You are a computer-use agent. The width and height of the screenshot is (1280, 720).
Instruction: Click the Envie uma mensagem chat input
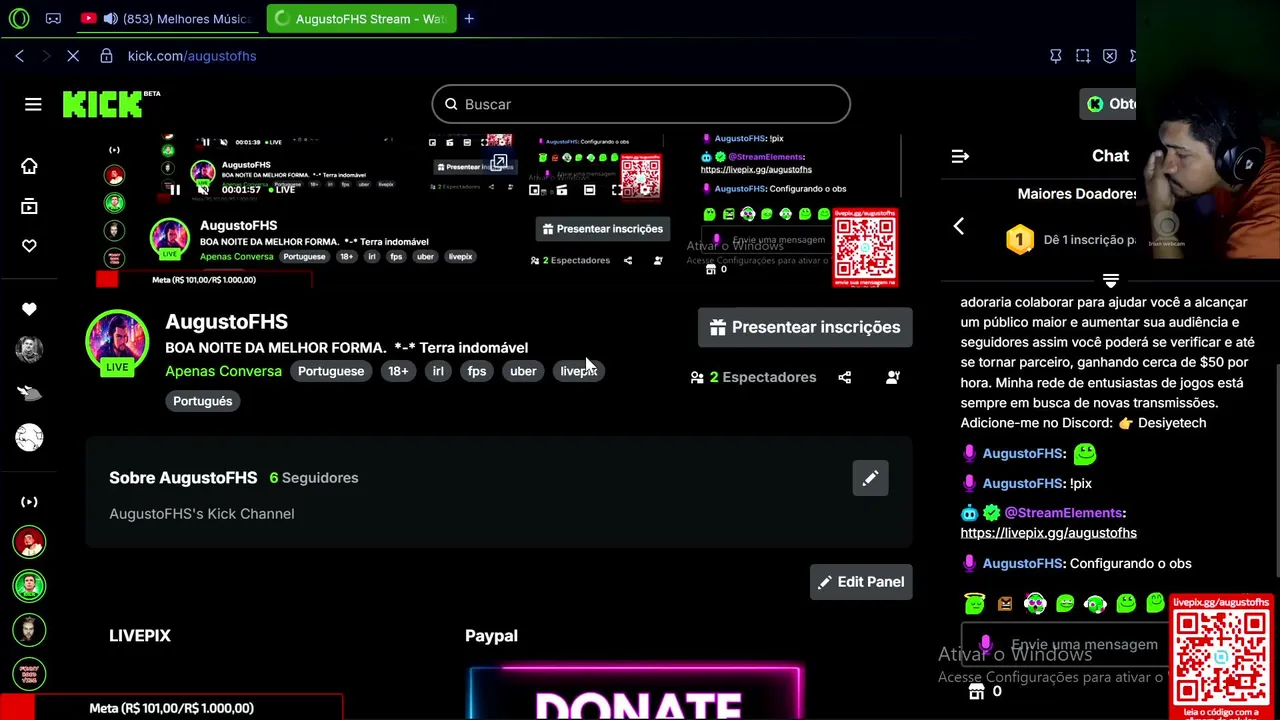[1065, 645]
